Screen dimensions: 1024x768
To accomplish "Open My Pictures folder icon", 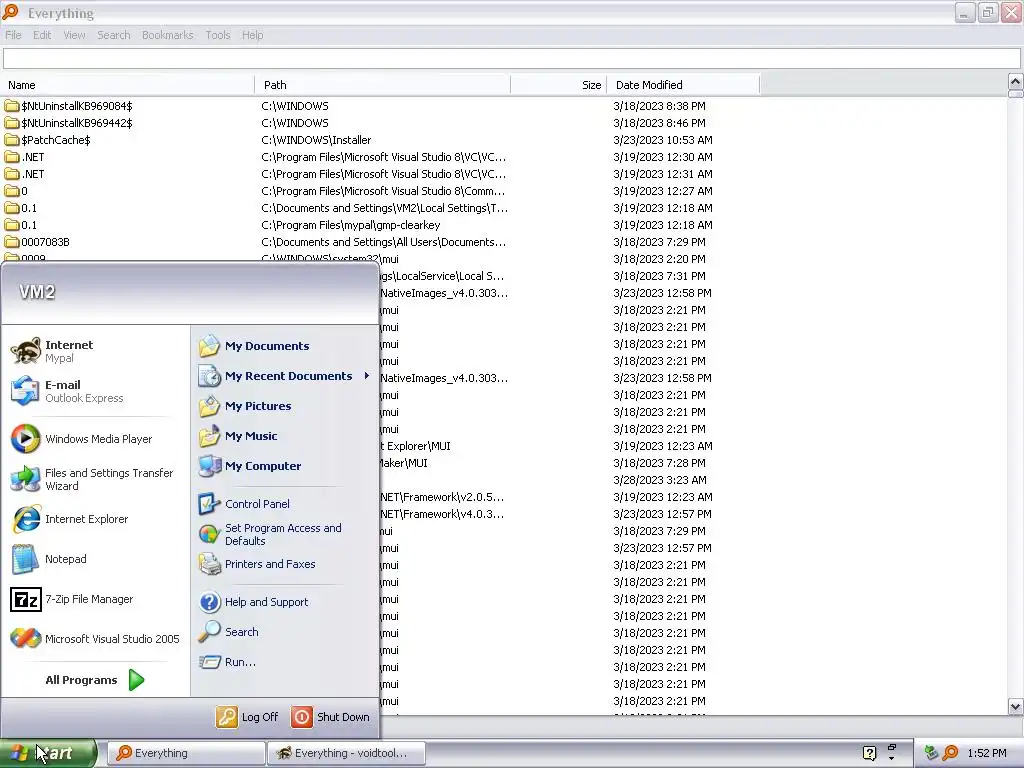I will [209, 406].
